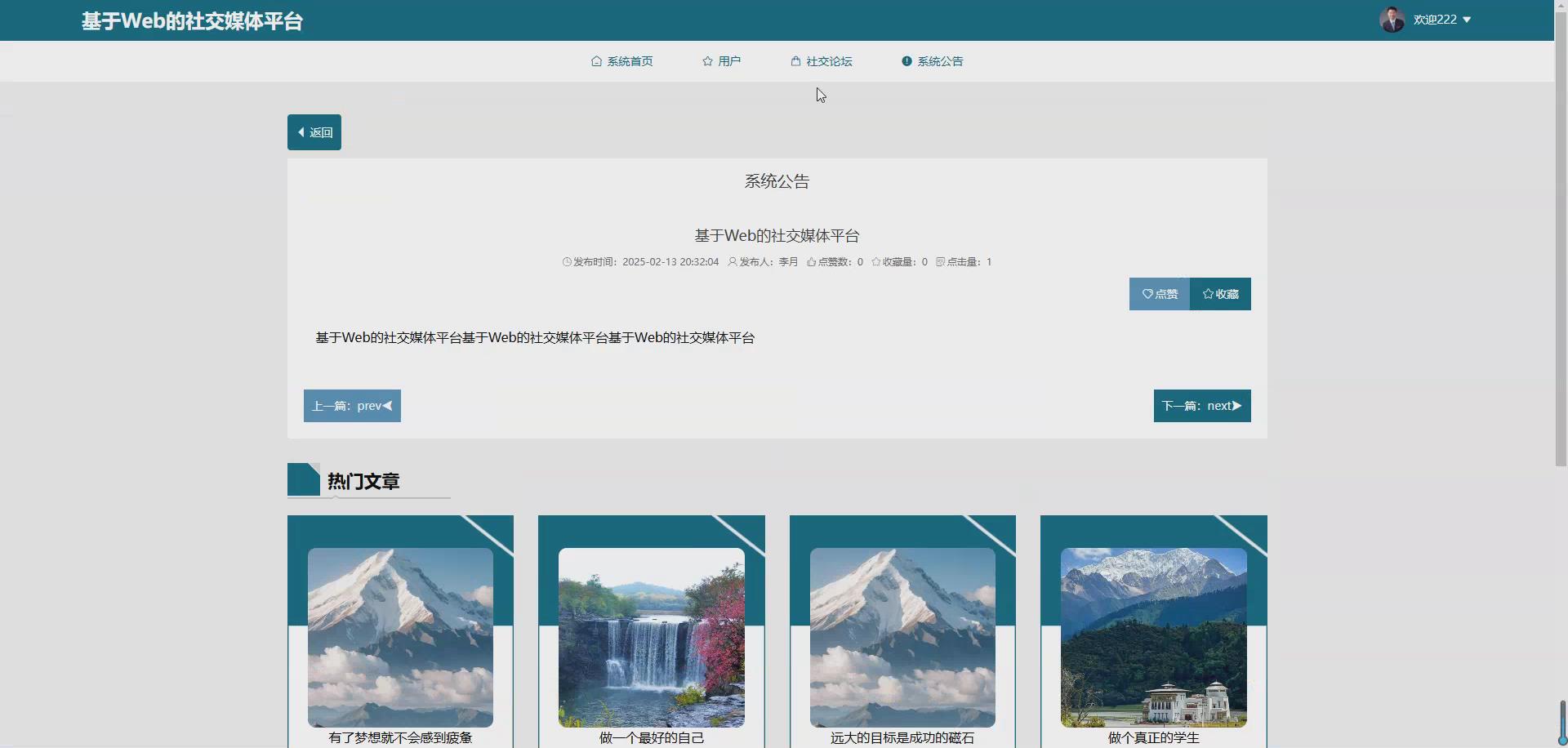Click the 返回 back button

point(314,131)
